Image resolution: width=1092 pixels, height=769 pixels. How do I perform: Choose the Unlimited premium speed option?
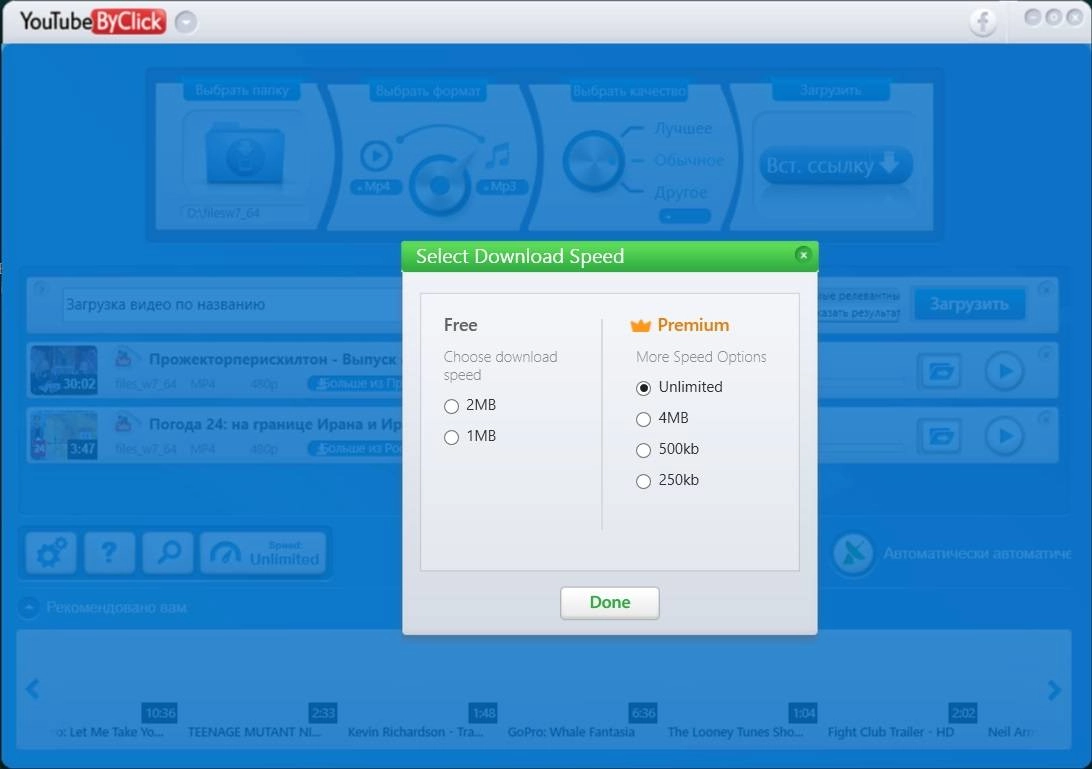pos(644,388)
